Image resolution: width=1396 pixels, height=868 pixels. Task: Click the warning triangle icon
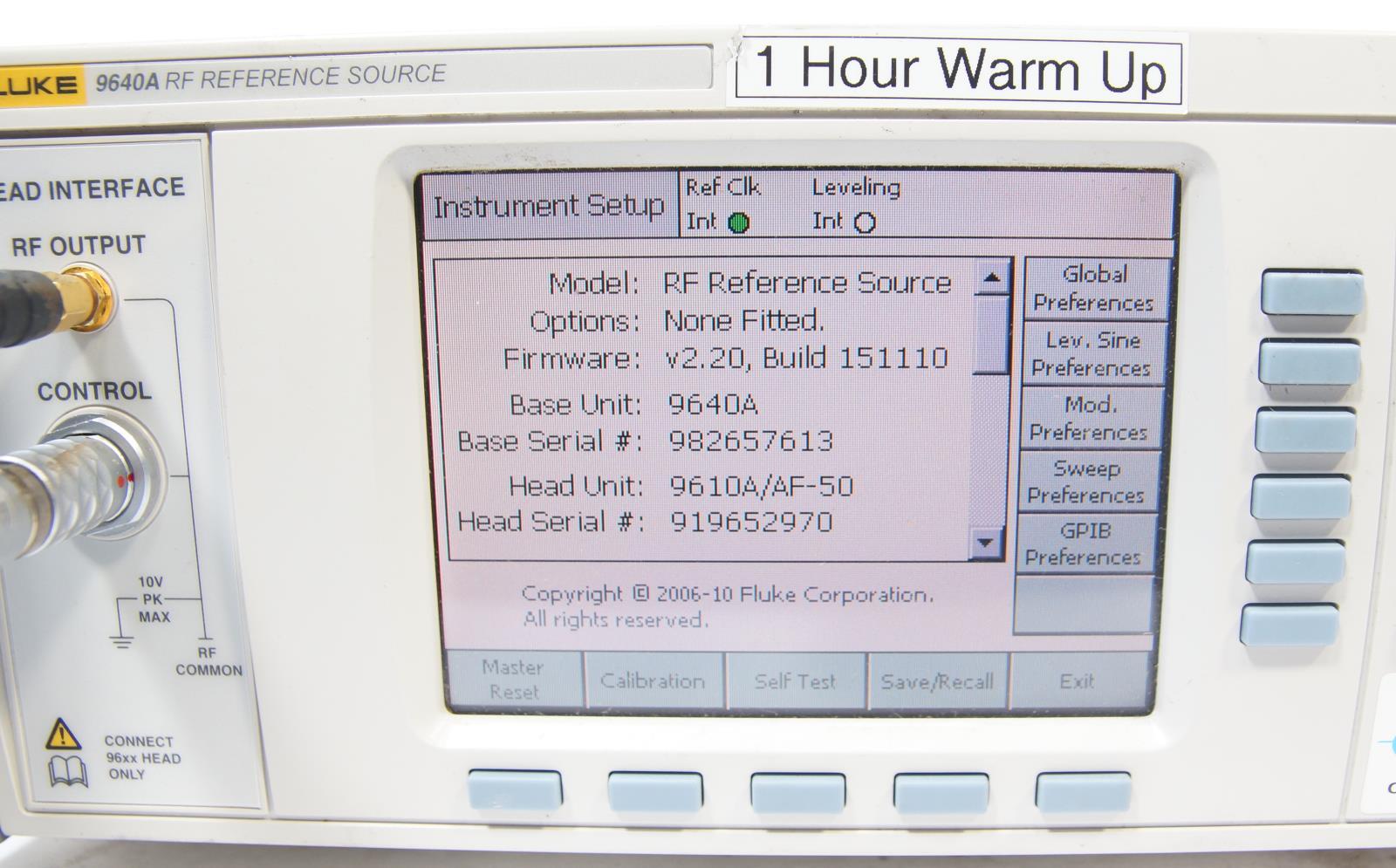[x=63, y=735]
